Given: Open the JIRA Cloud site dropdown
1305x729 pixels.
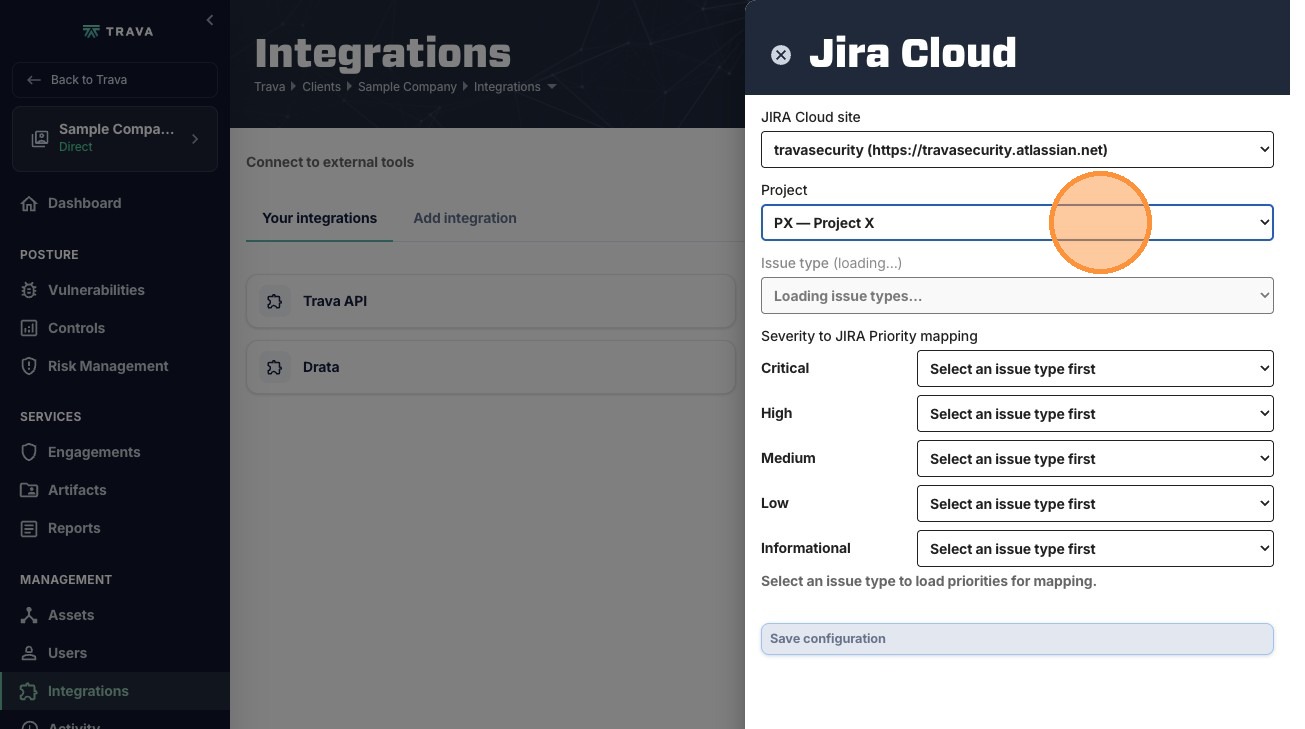Looking at the screenshot, I should point(1017,150).
